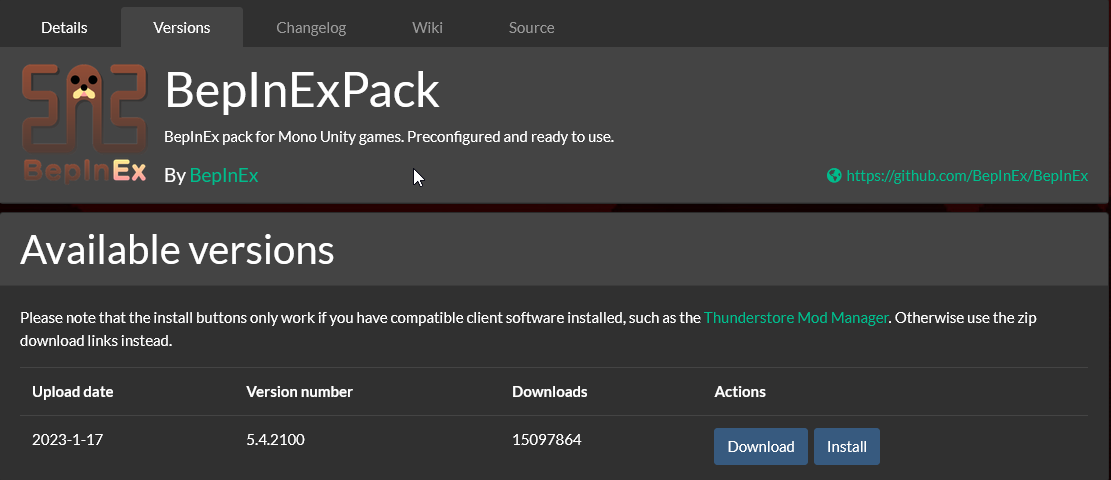
Task: Click the Downloads column header
Action: coord(549,392)
